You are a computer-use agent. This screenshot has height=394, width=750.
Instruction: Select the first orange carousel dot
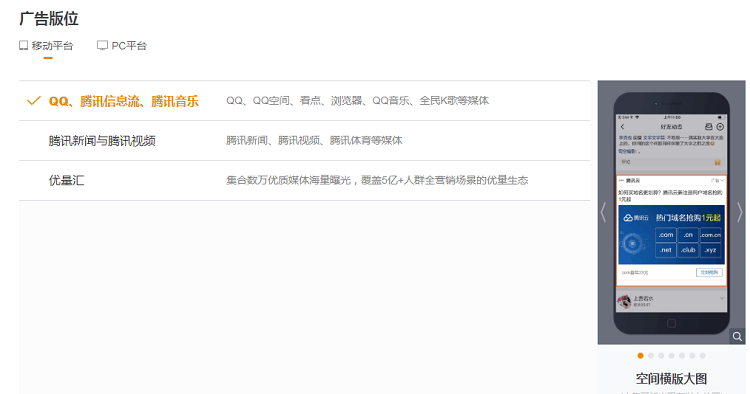[640, 355]
